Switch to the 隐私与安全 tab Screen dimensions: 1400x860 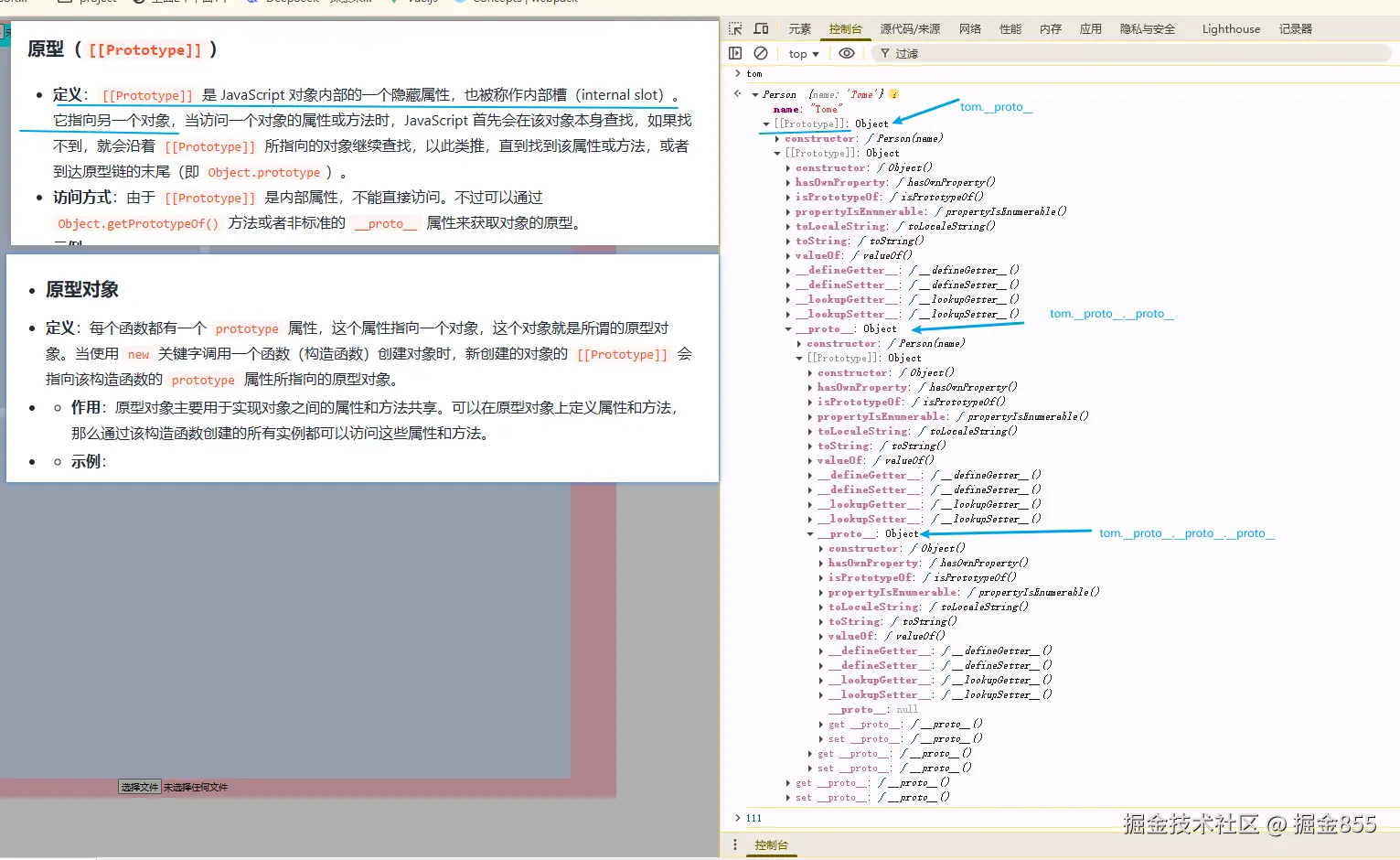[1148, 29]
